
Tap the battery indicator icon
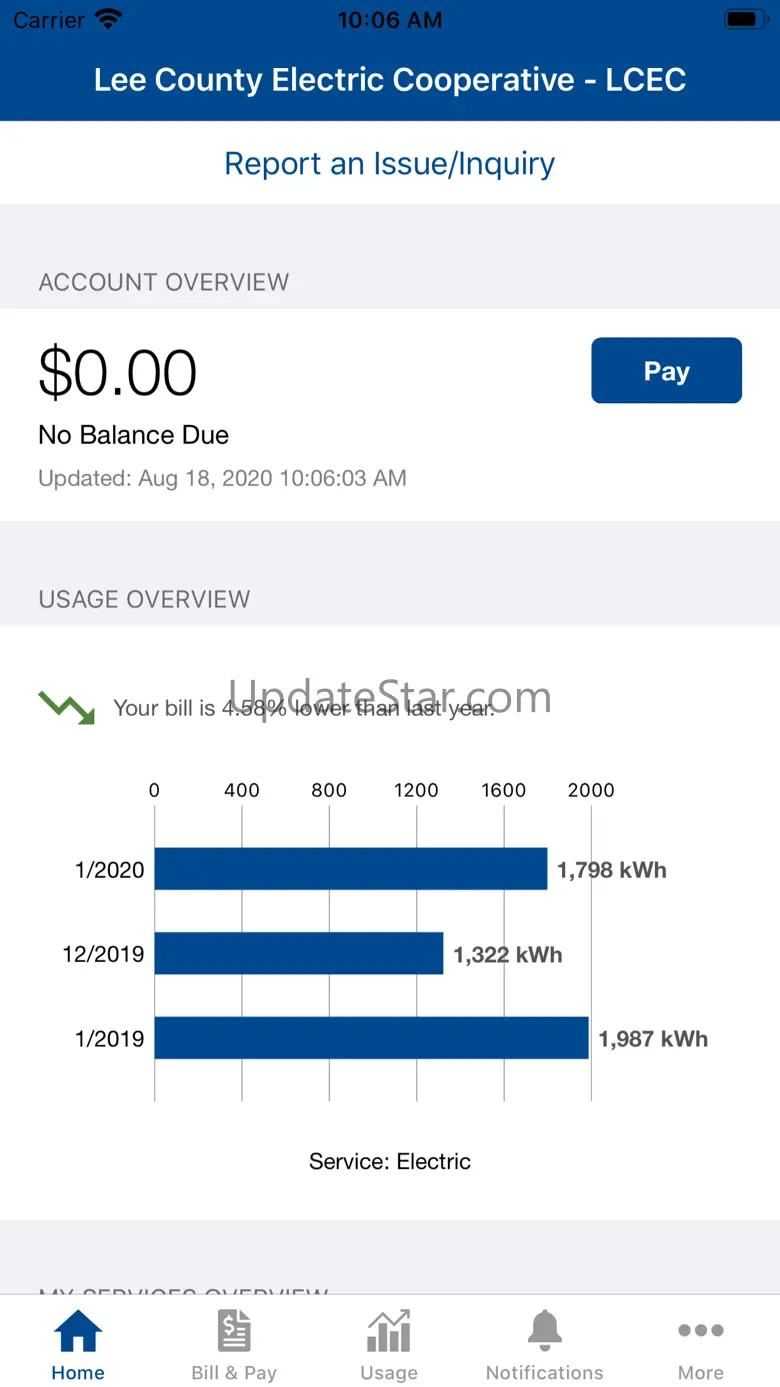point(745,20)
